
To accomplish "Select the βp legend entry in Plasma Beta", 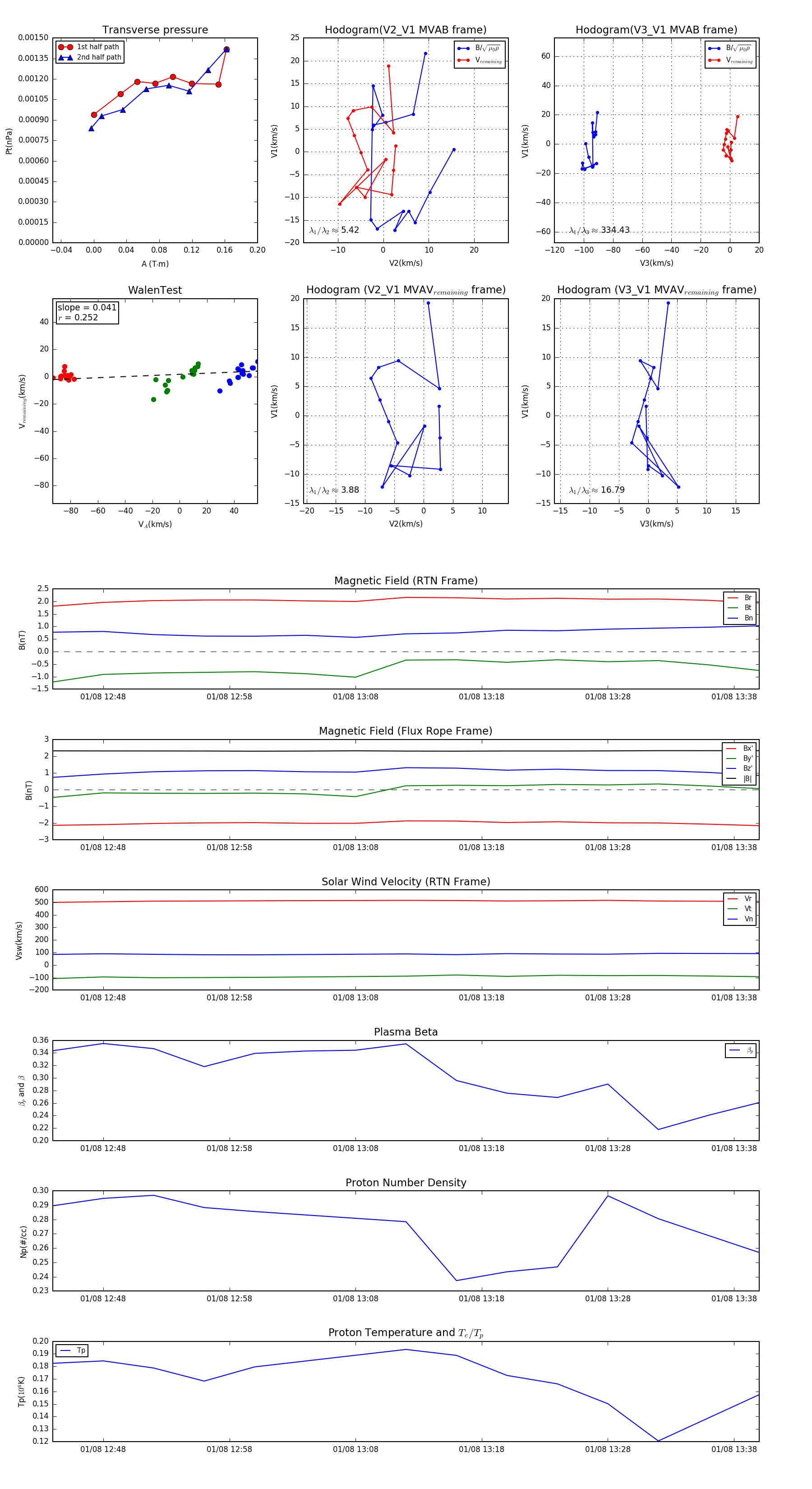I will 741,1050.
